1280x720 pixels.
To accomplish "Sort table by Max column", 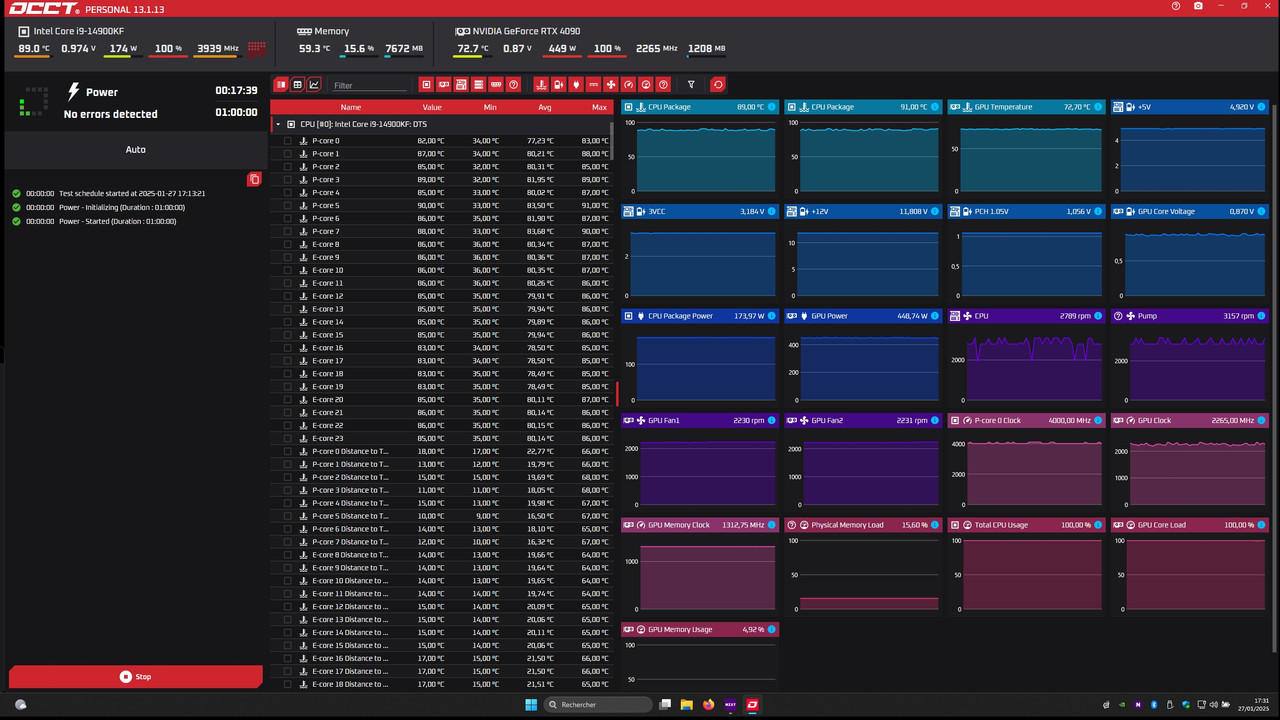I will pos(598,107).
